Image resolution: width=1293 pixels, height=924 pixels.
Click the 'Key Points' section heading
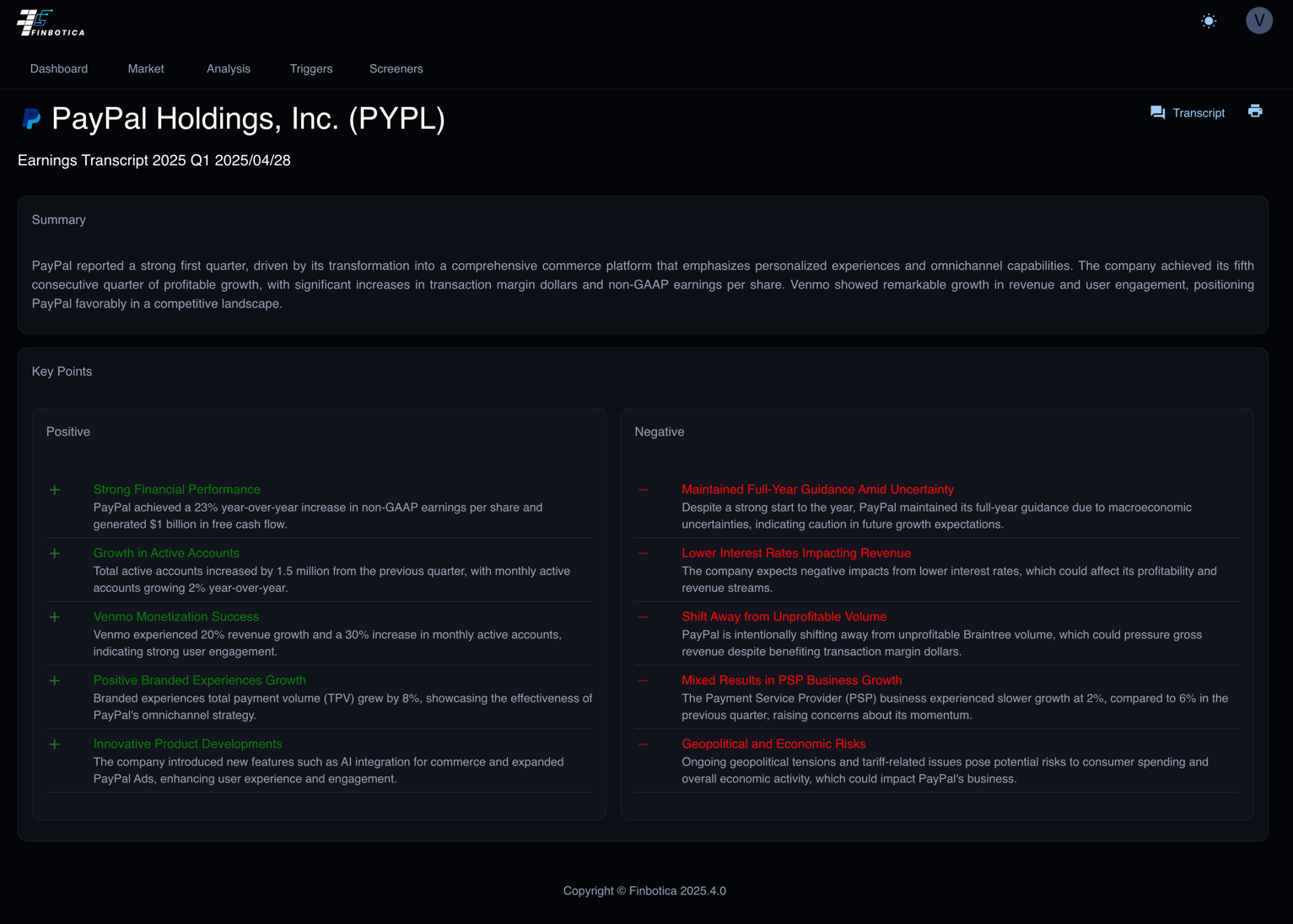[62, 372]
